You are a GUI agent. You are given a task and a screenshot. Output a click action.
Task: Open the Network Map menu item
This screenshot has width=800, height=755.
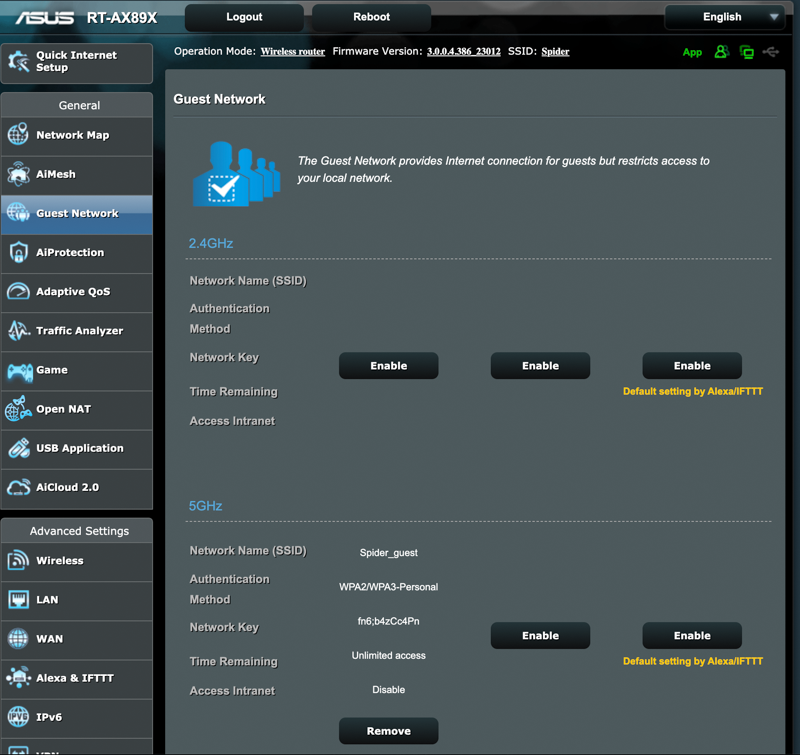[x=77, y=135]
